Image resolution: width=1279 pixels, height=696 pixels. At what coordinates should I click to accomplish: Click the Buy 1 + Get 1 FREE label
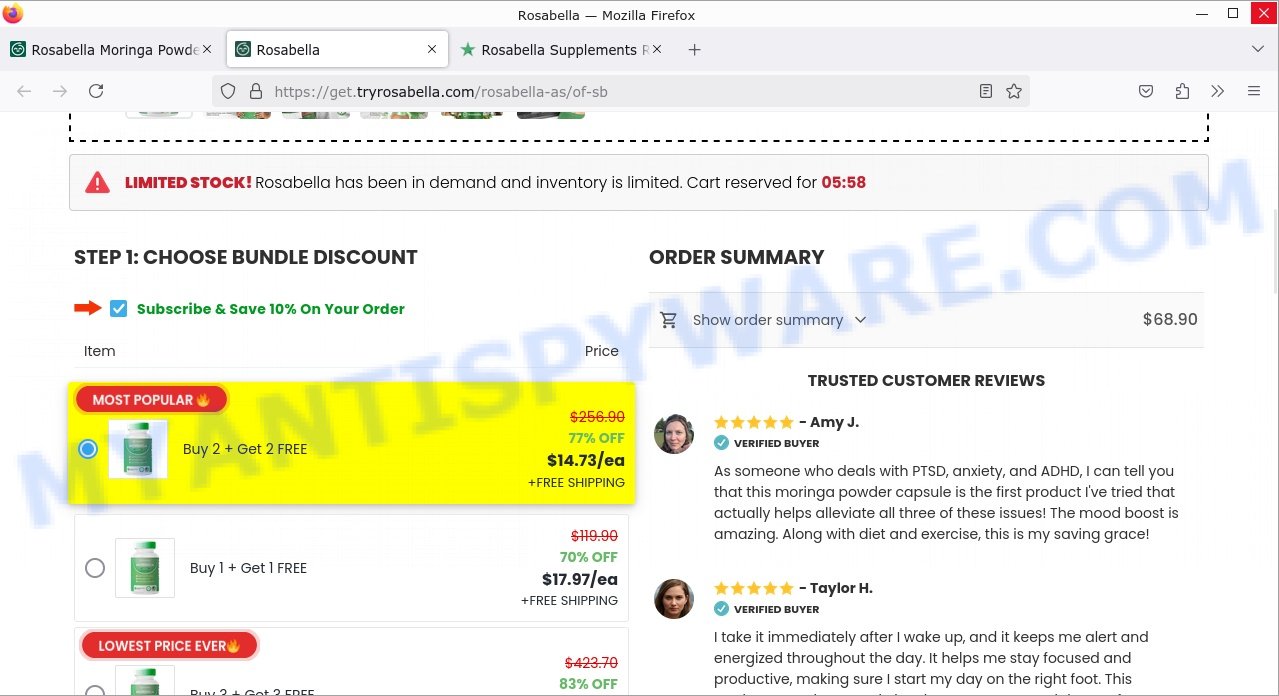point(248,568)
